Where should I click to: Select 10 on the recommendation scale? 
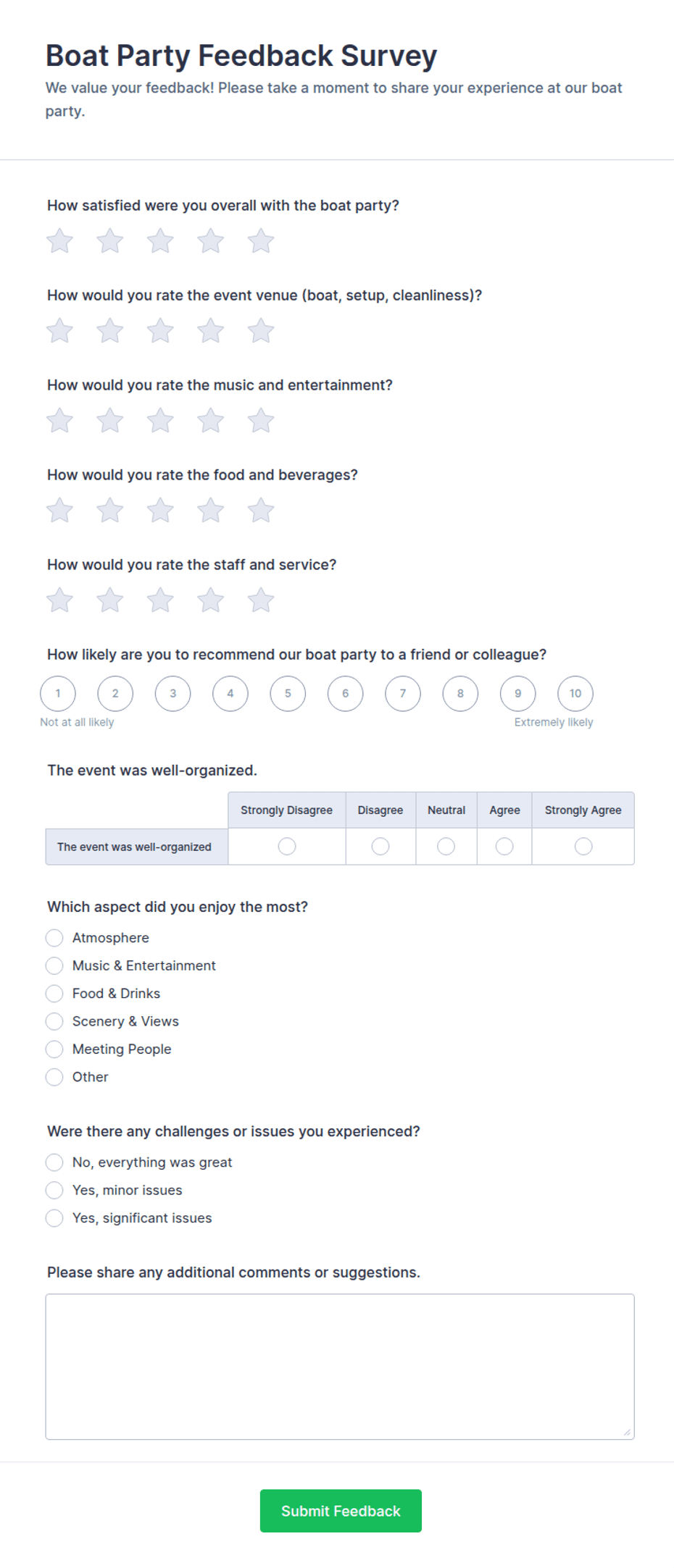pyautogui.click(x=575, y=693)
